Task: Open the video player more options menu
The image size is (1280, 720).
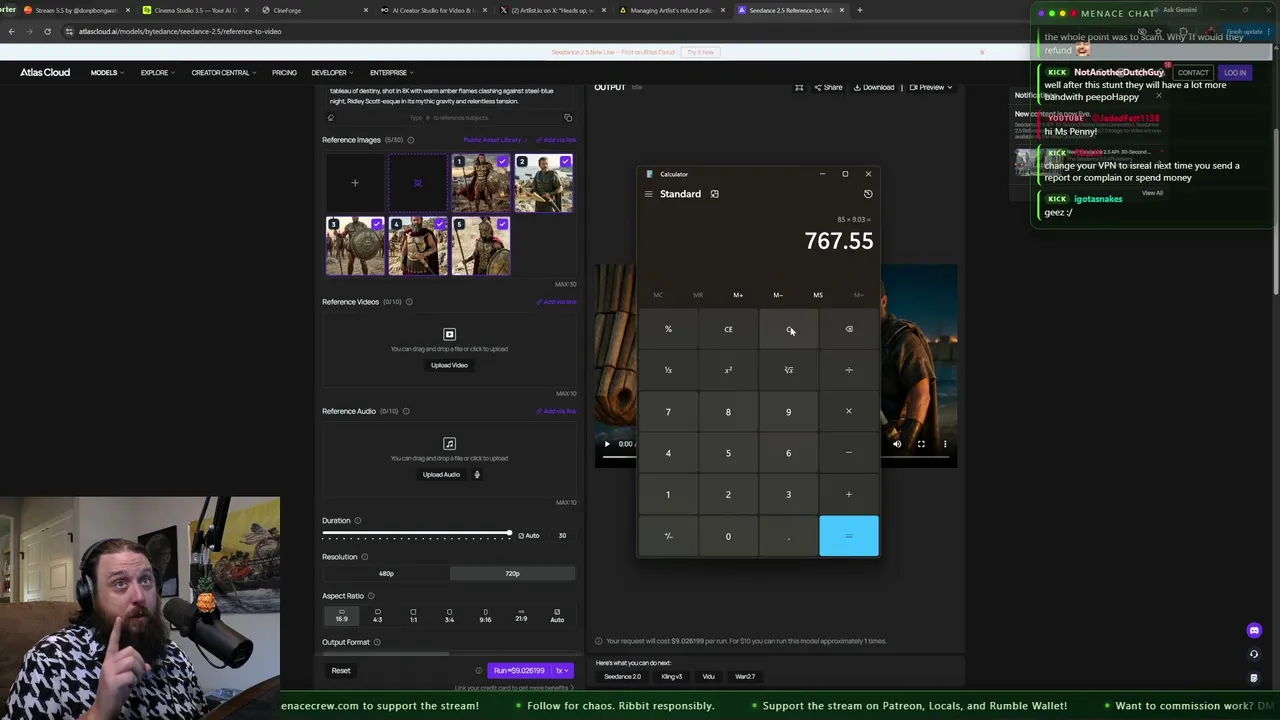Action: pos(945,444)
